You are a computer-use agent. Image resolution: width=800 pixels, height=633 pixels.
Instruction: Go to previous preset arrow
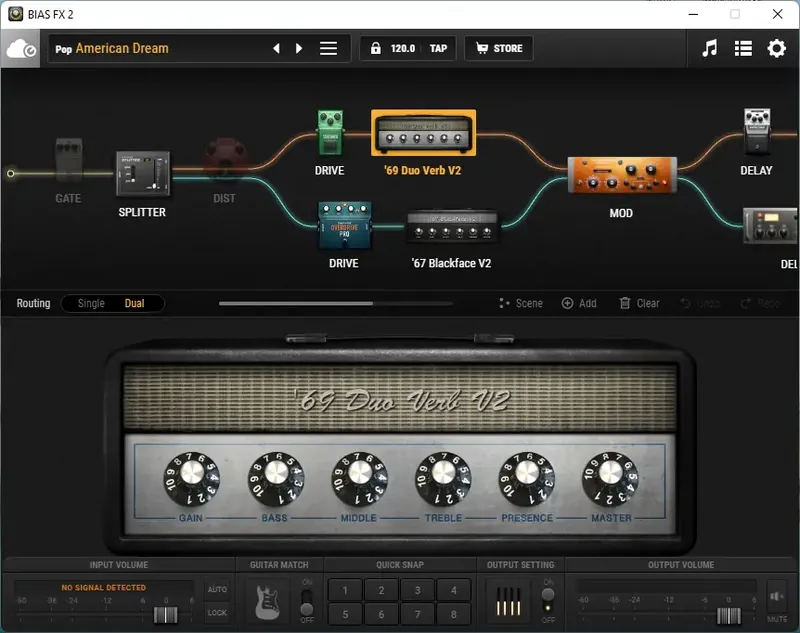point(277,48)
